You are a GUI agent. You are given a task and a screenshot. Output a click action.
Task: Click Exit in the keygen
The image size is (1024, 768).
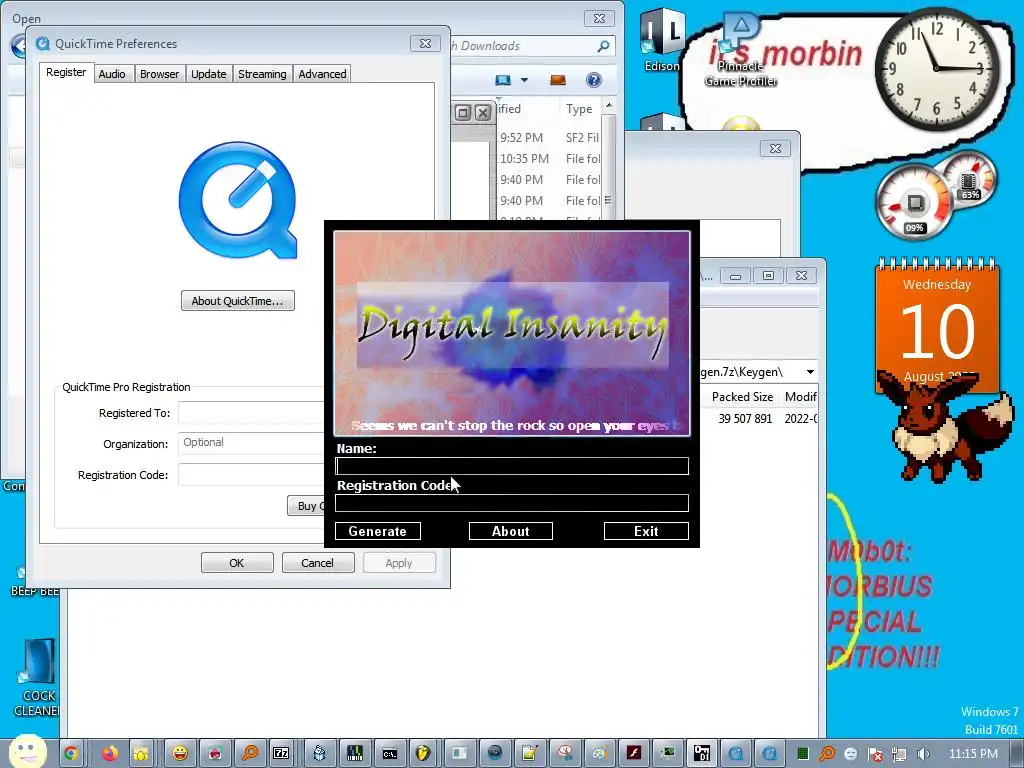click(646, 531)
